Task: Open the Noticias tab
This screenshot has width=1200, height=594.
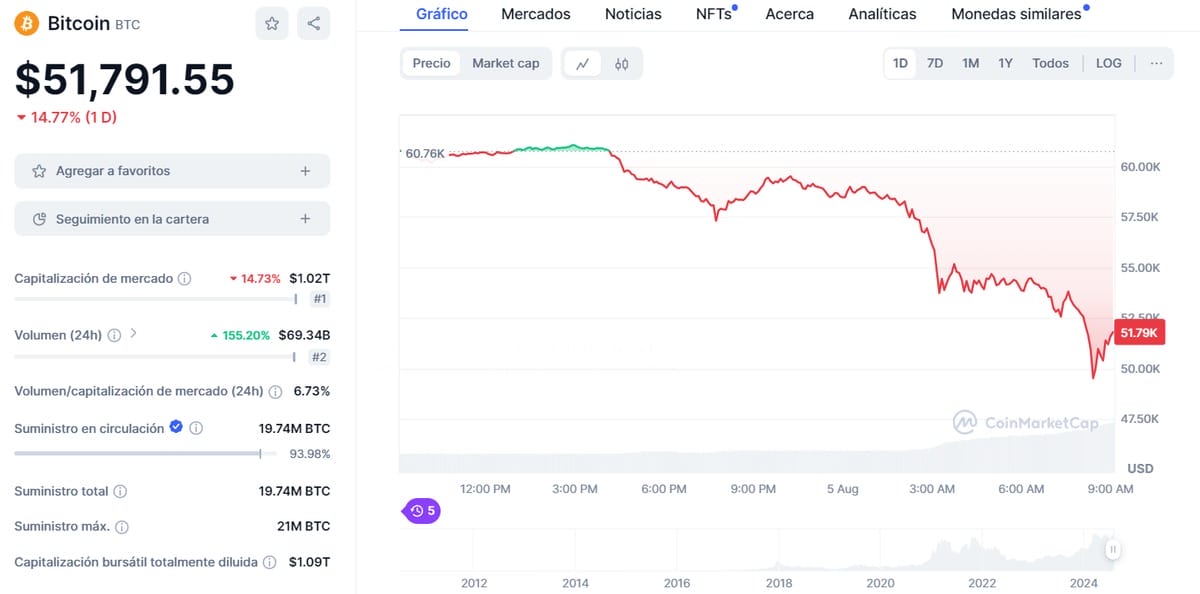Action: point(633,14)
